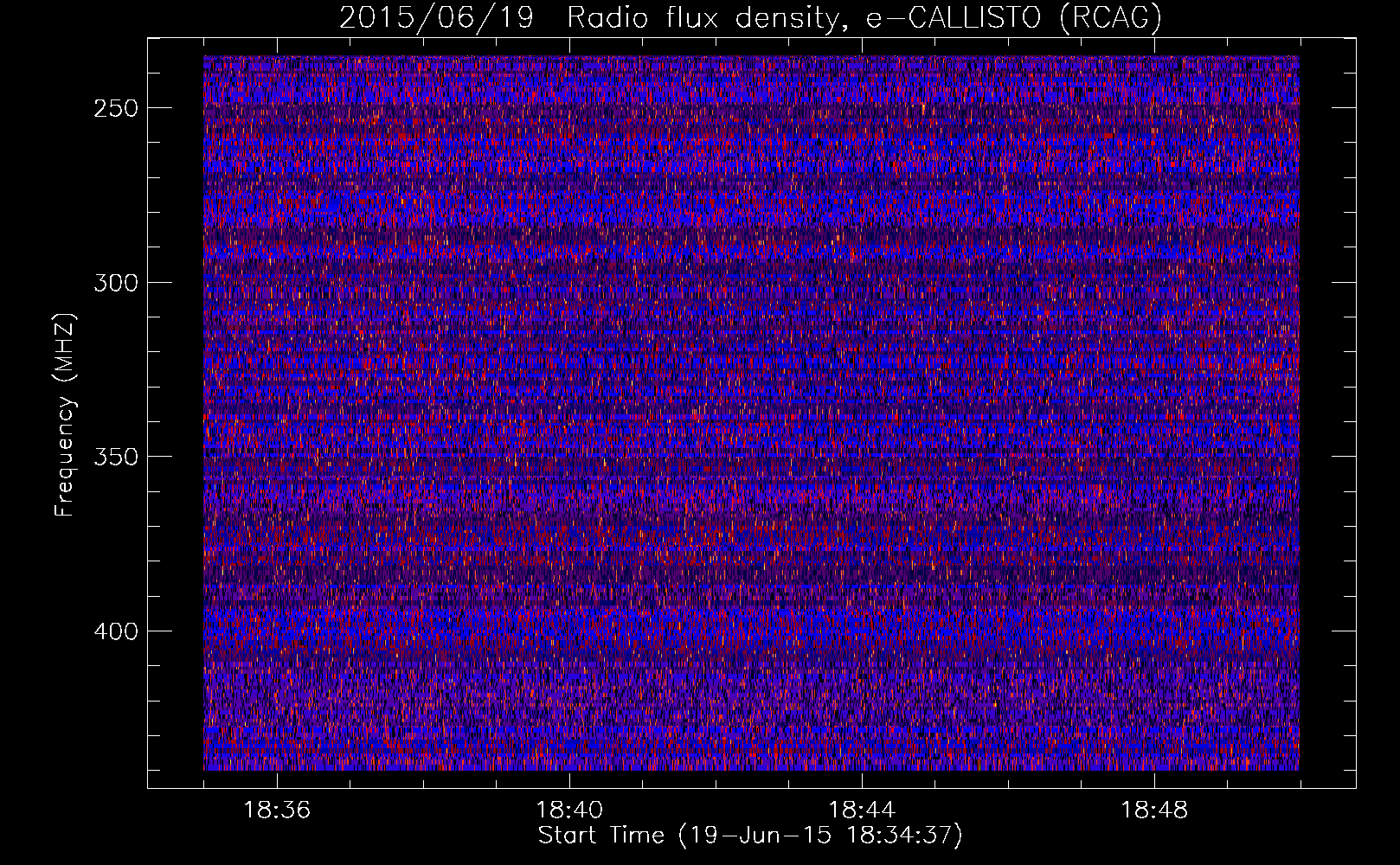Click the 'Start Time (19-Jun-15 18:34:37)' label
The width and height of the screenshot is (1400, 865).
[750, 836]
